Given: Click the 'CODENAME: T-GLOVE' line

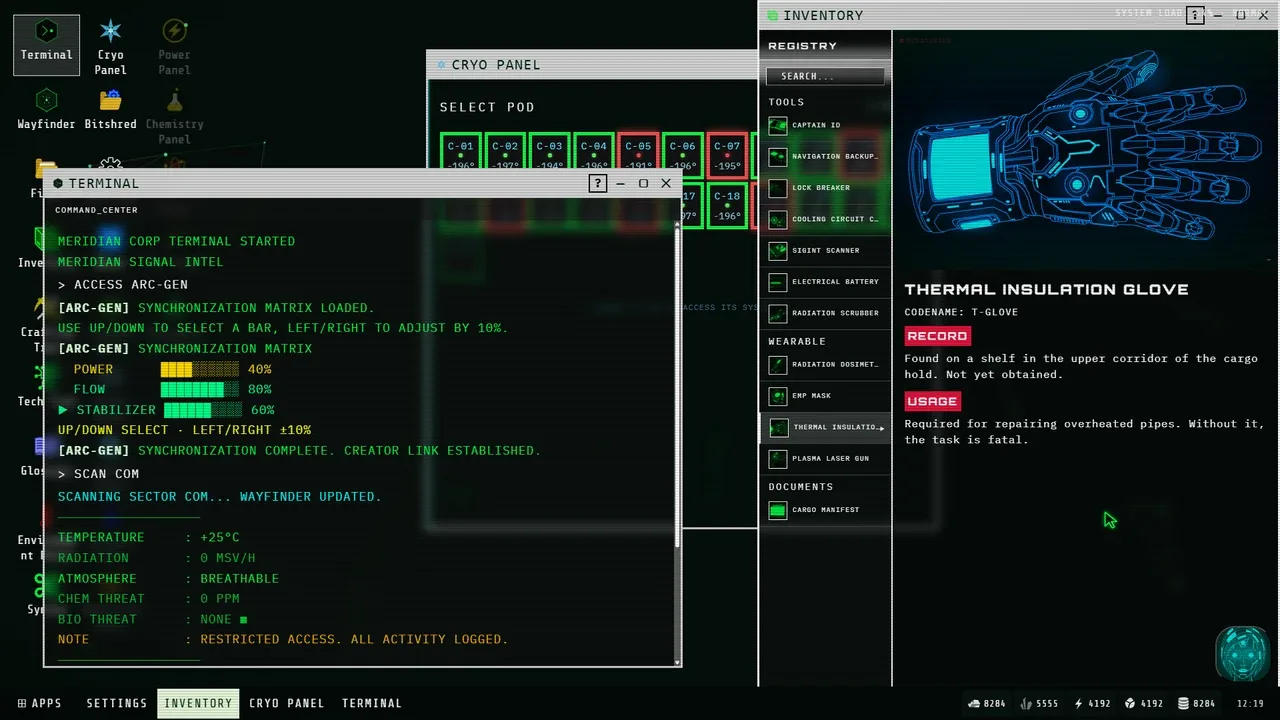Looking at the screenshot, I should (x=961, y=312).
